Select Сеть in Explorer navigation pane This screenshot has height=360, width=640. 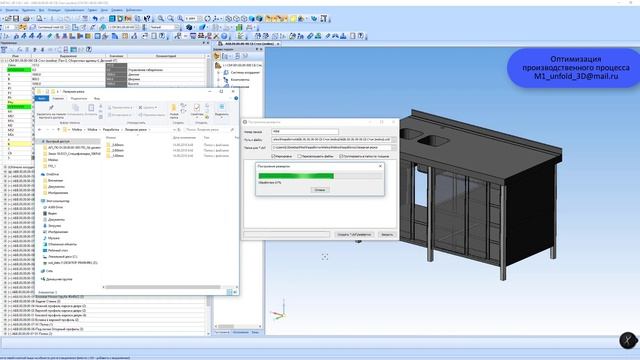[49, 271]
